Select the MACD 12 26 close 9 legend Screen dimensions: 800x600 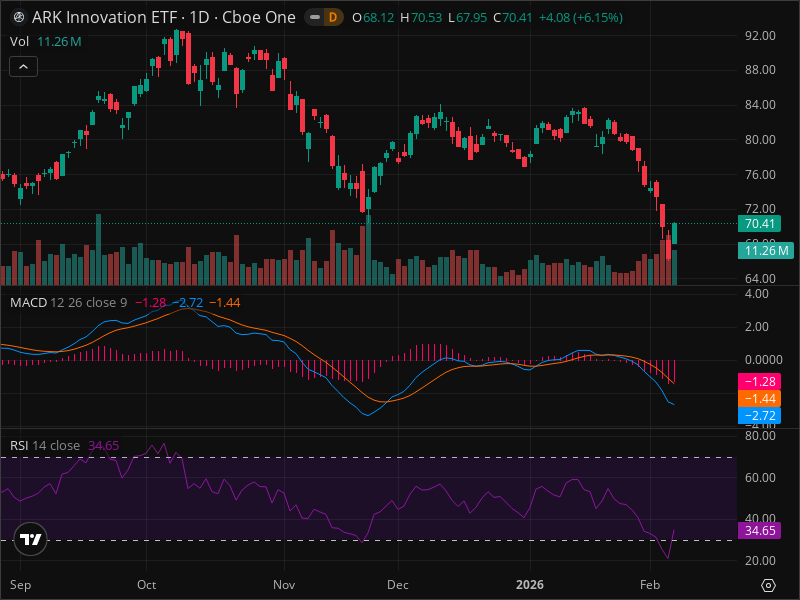tap(68, 303)
